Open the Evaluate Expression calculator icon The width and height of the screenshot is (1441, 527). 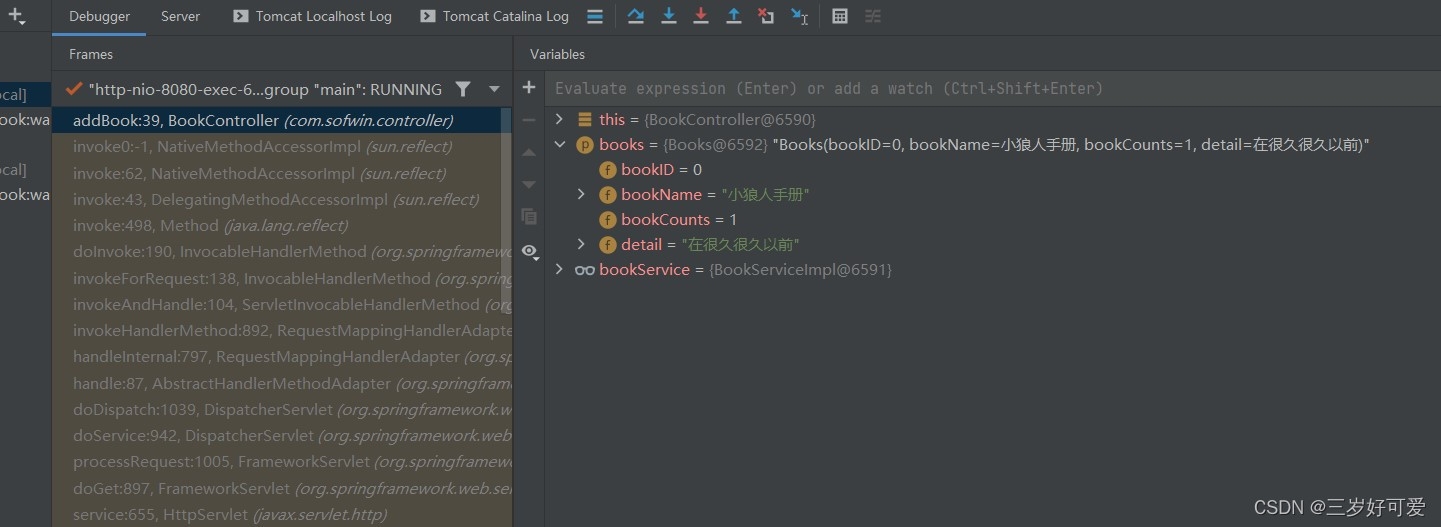(x=840, y=16)
